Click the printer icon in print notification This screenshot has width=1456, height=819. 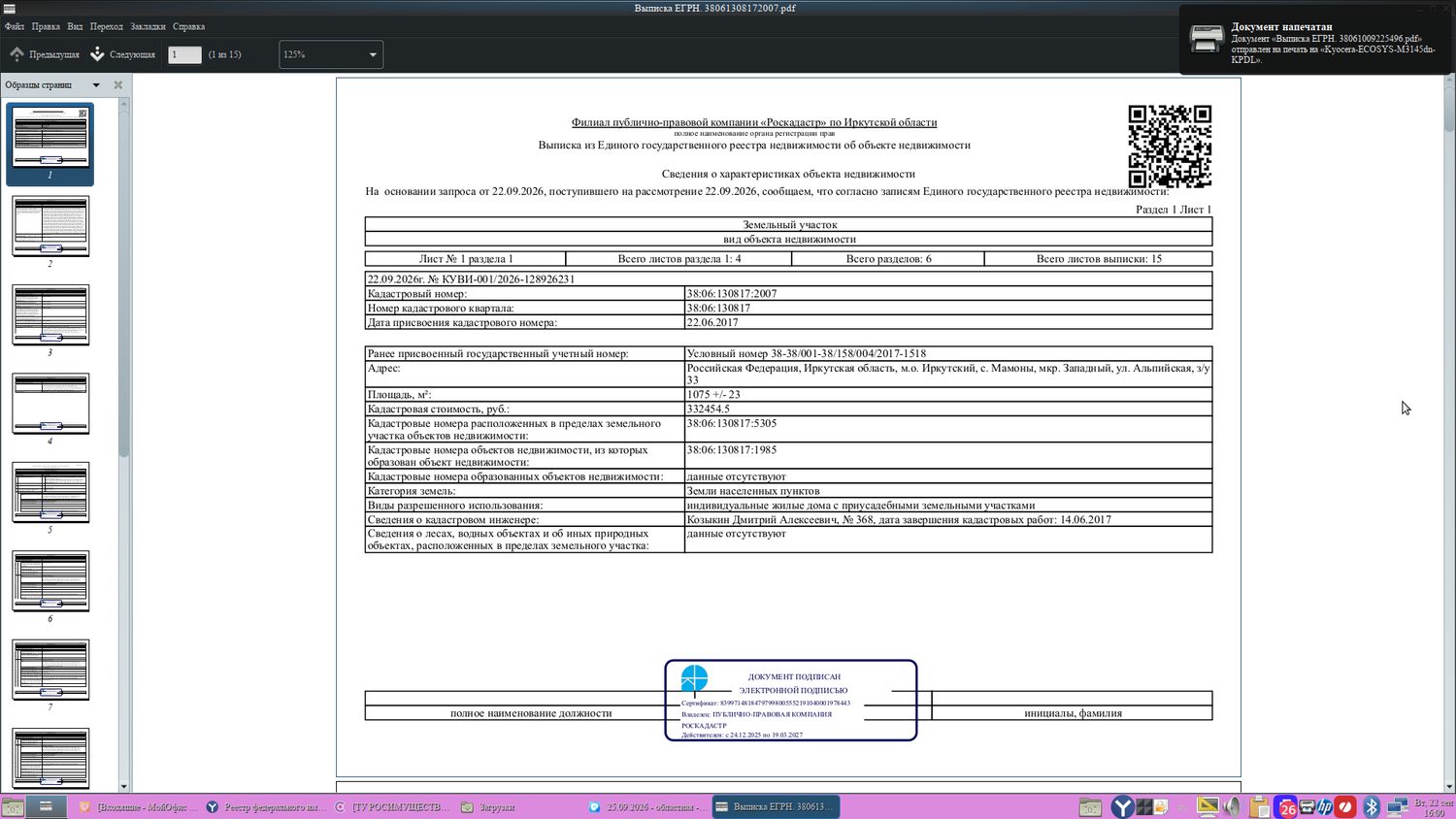(1207, 39)
